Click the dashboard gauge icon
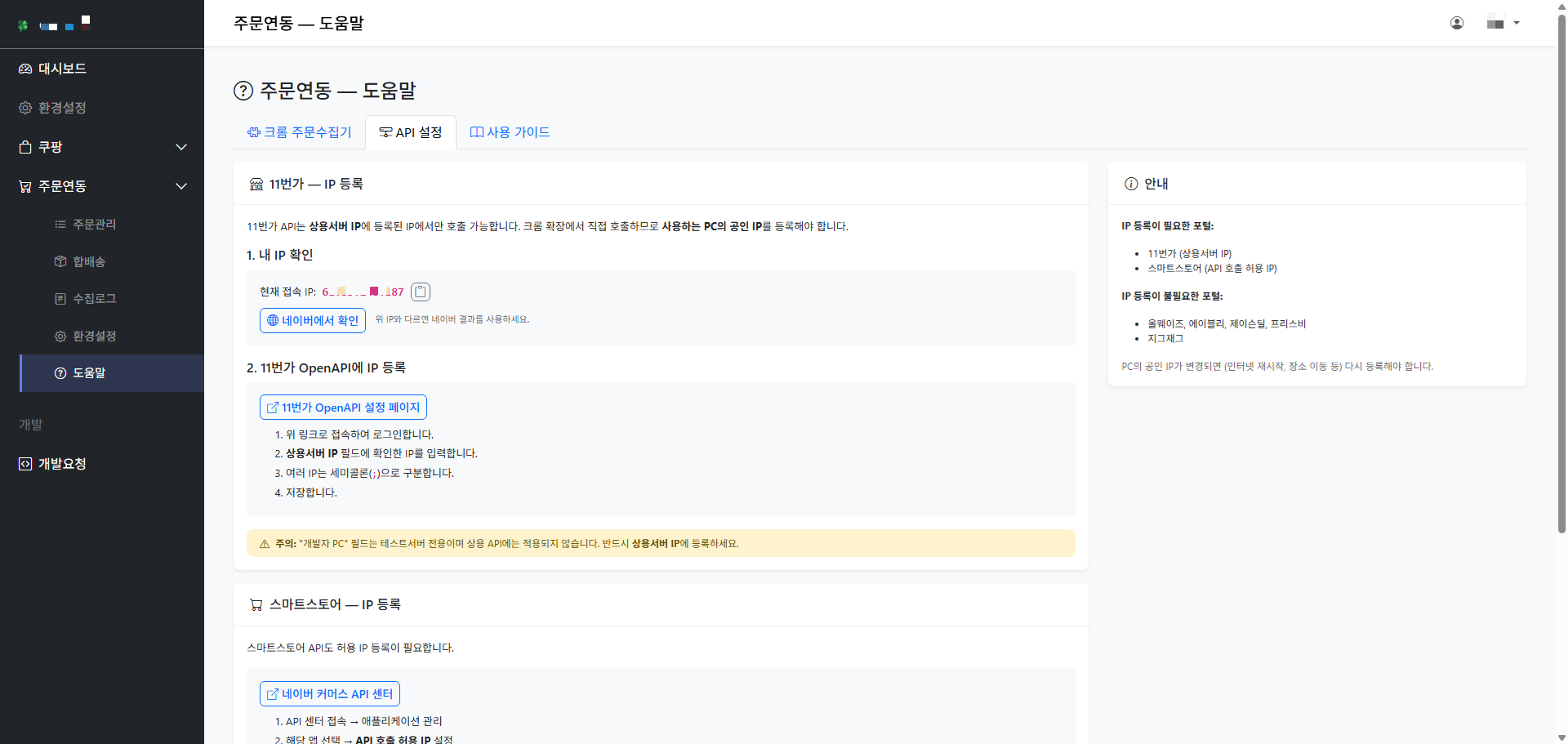Image resolution: width=1568 pixels, height=744 pixels. pos(25,69)
